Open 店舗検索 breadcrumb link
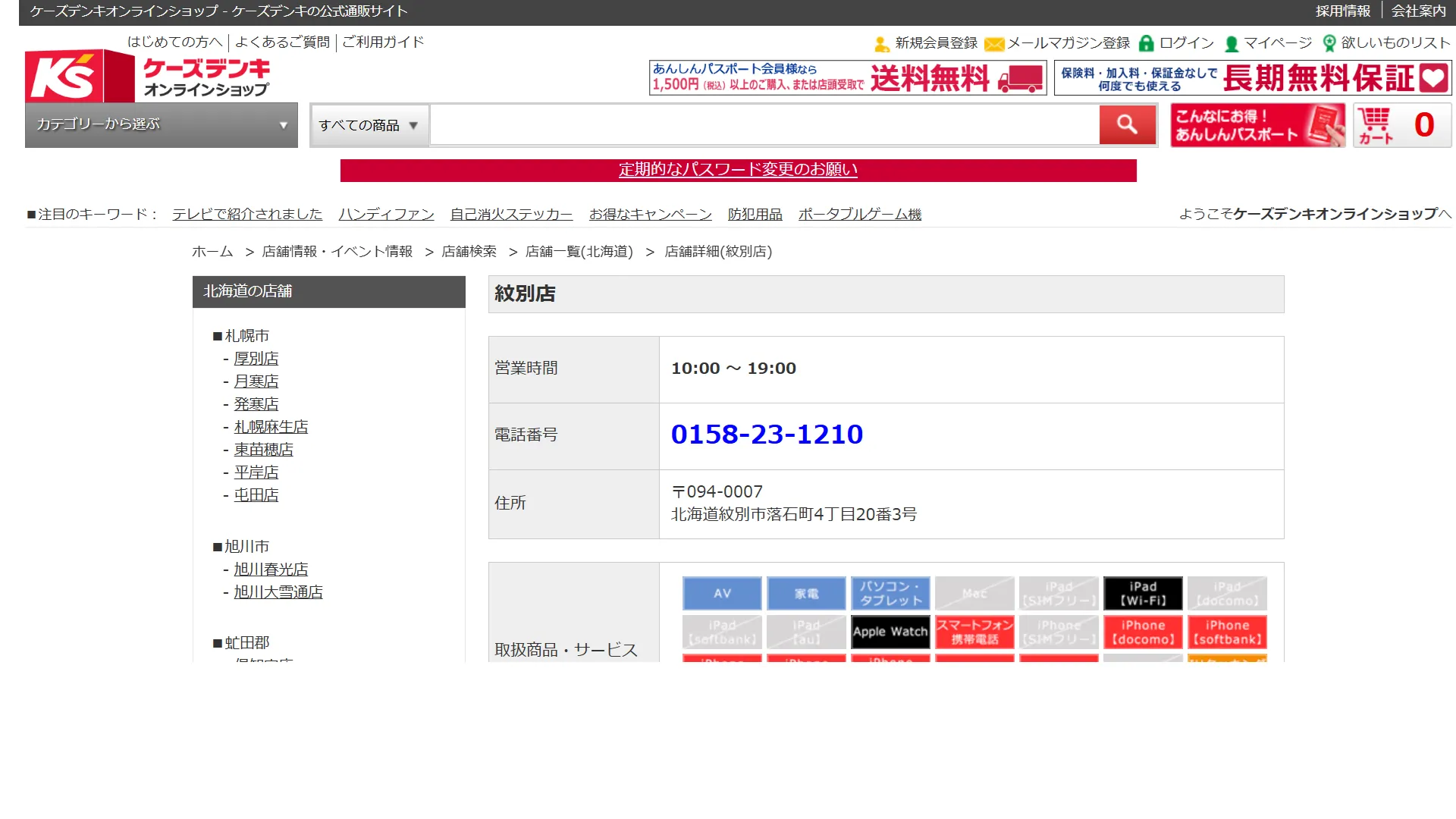This screenshot has height=819, width=1456. point(469,252)
